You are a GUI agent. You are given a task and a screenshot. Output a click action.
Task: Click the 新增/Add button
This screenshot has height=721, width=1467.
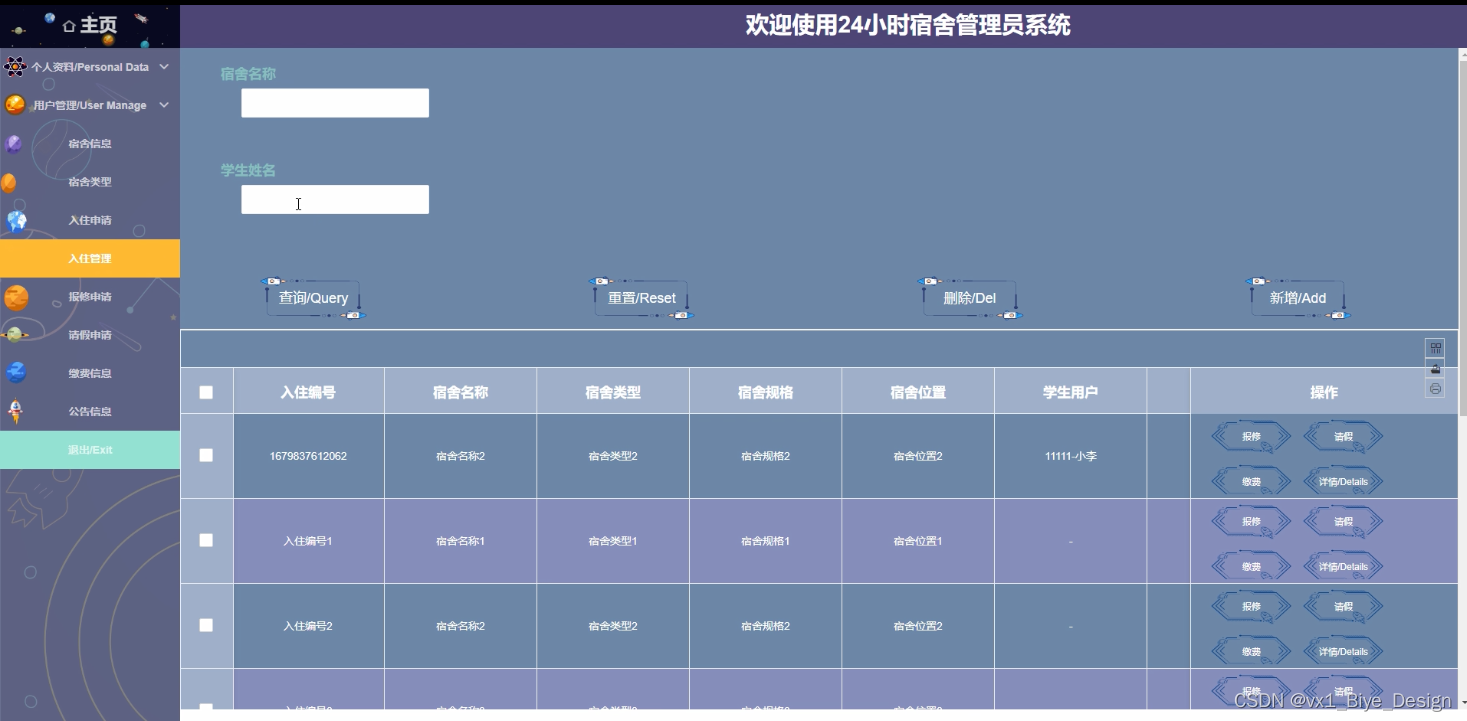pyautogui.click(x=1298, y=298)
